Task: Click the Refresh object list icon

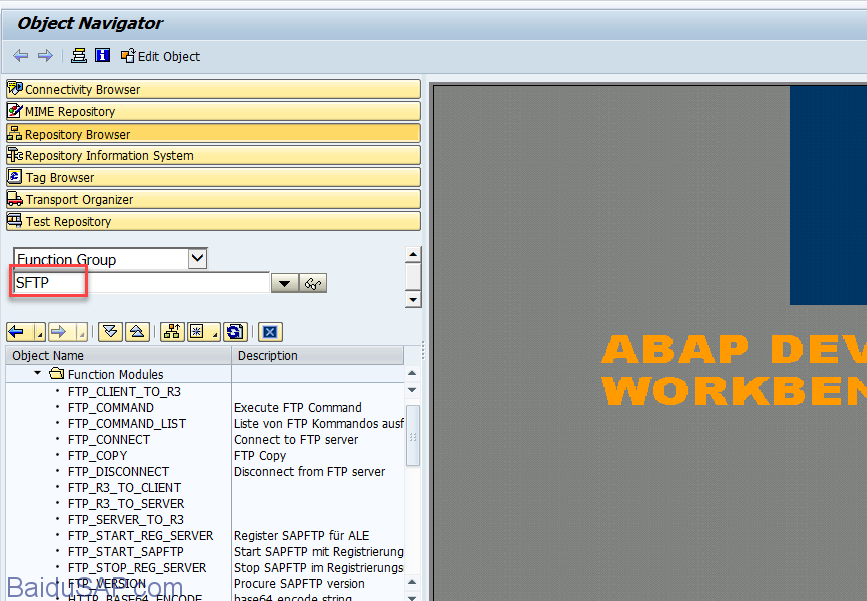Action: coord(235,332)
